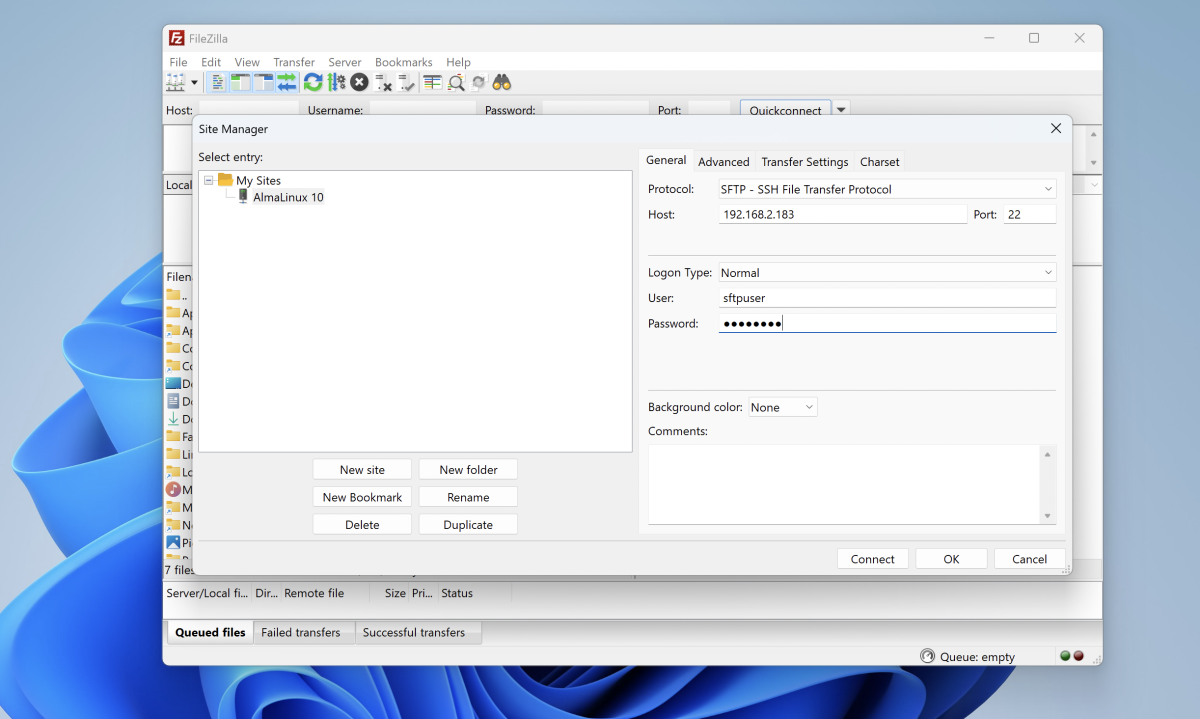Open the directory listing filters icon

[432, 83]
